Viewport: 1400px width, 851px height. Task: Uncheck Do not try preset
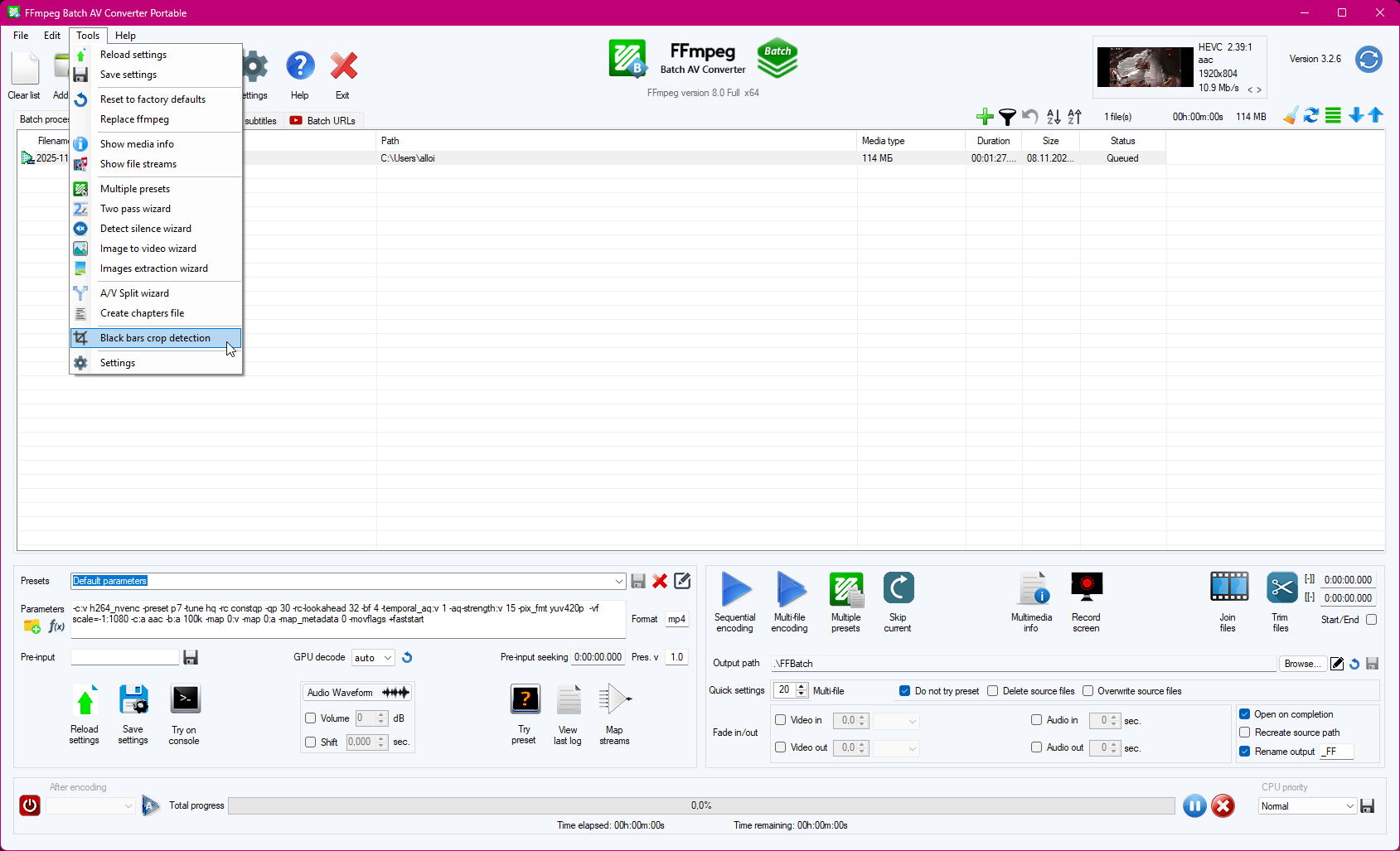(904, 691)
